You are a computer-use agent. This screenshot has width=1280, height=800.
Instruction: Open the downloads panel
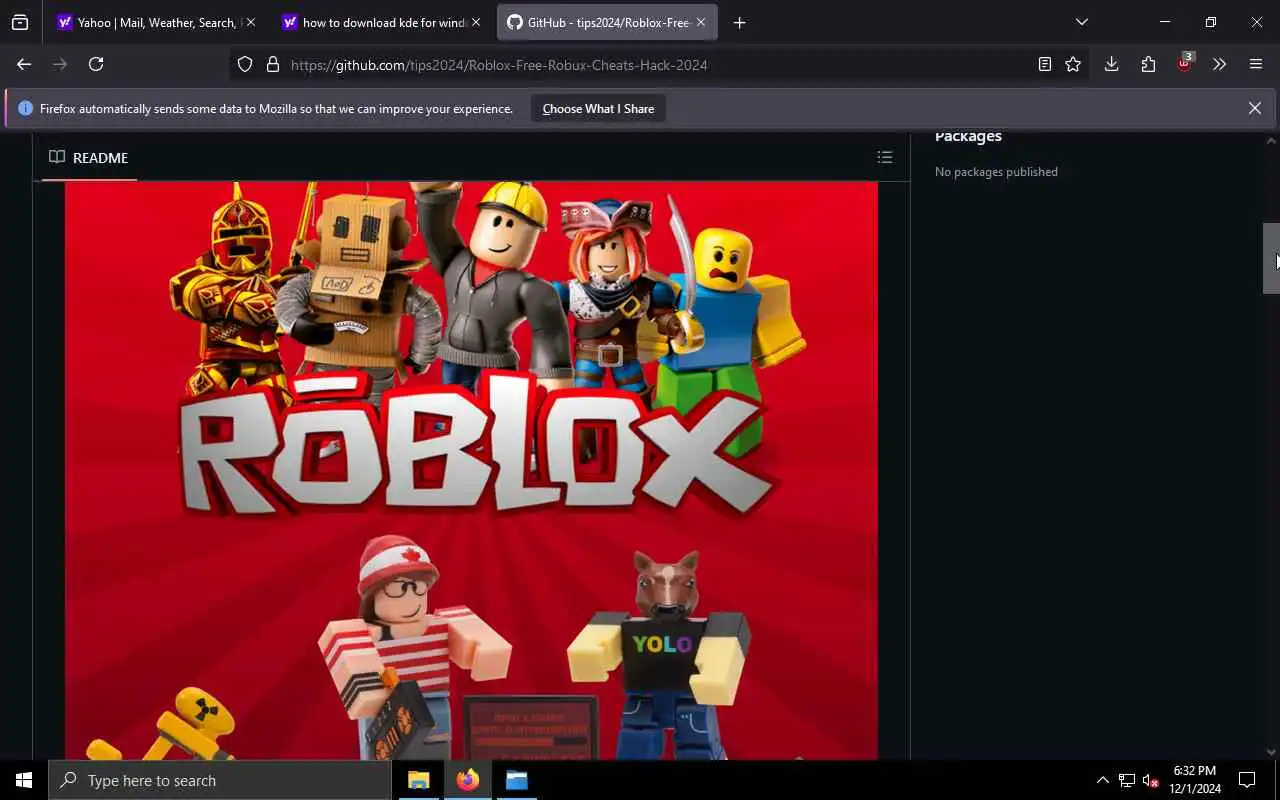pyautogui.click(x=1111, y=64)
